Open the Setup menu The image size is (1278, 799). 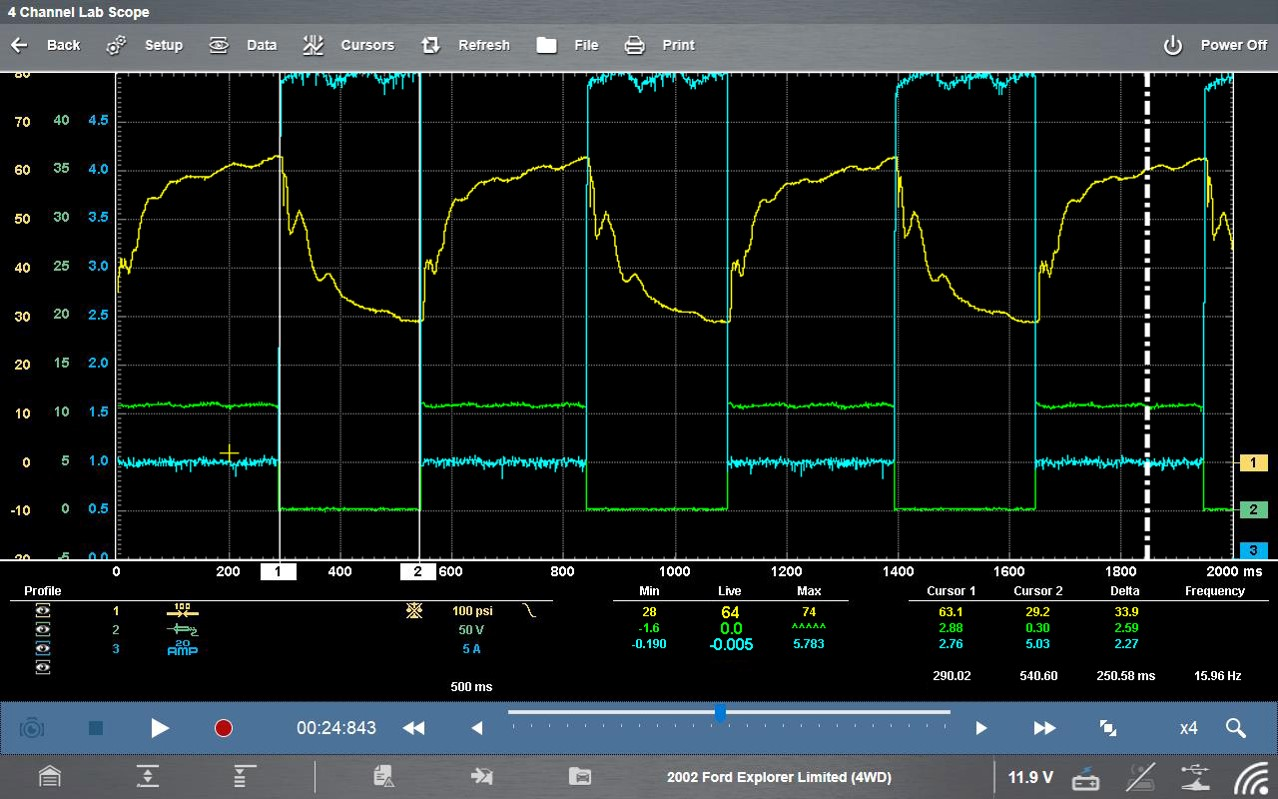click(x=145, y=45)
